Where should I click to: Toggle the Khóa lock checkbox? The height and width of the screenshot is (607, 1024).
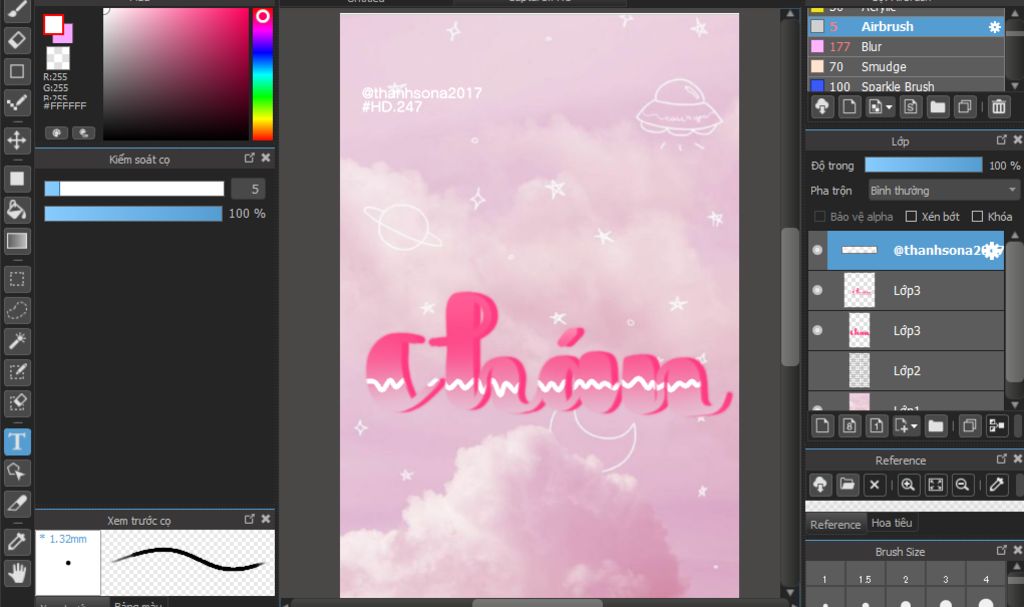click(x=977, y=216)
